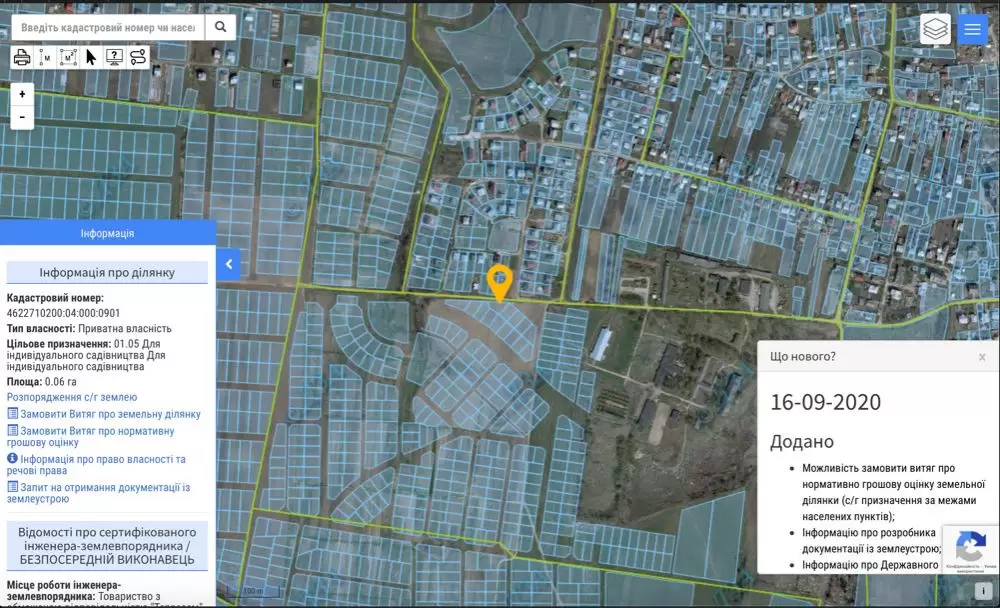Click the Відомості про сертифікованого інженера section header
This screenshot has width=1000, height=608.
107,546
